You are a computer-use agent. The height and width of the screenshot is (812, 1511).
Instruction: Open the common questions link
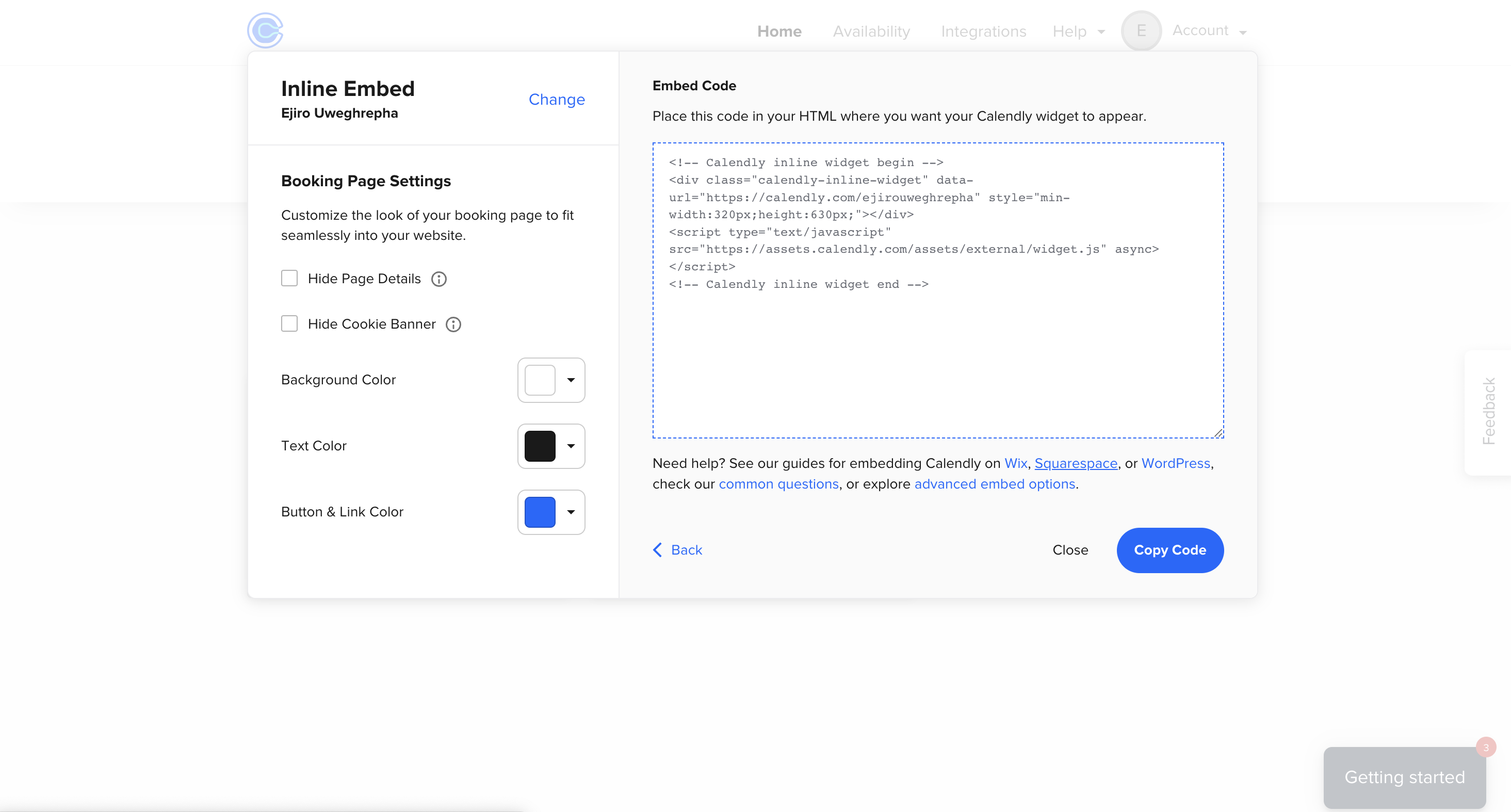[778, 484]
